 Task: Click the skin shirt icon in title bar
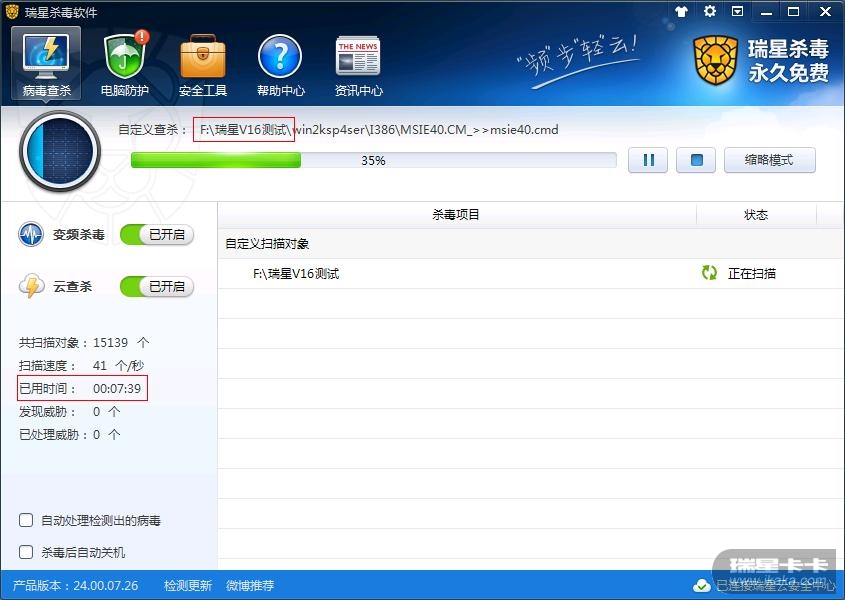coord(681,11)
